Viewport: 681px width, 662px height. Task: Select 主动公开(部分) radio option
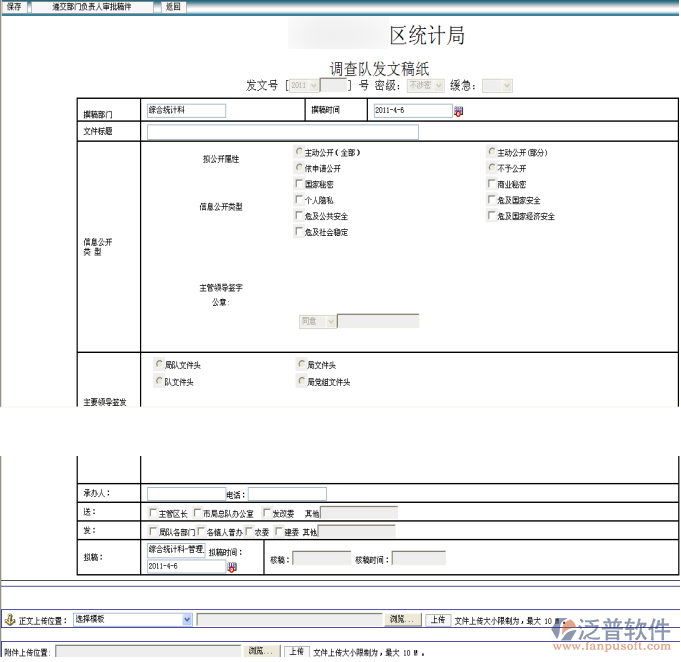tap(492, 151)
